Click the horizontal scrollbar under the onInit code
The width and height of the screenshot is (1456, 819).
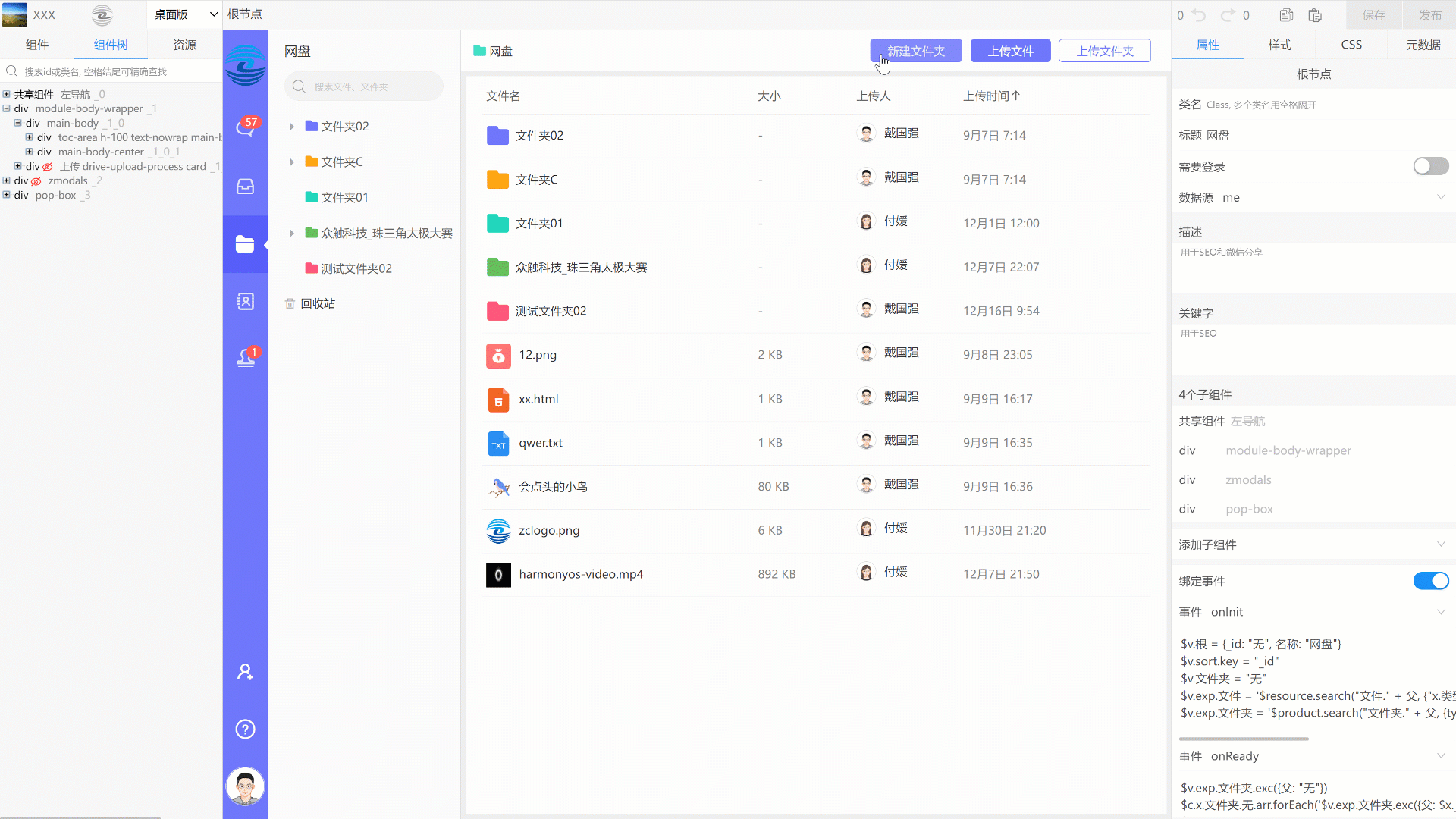[x=1244, y=739]
